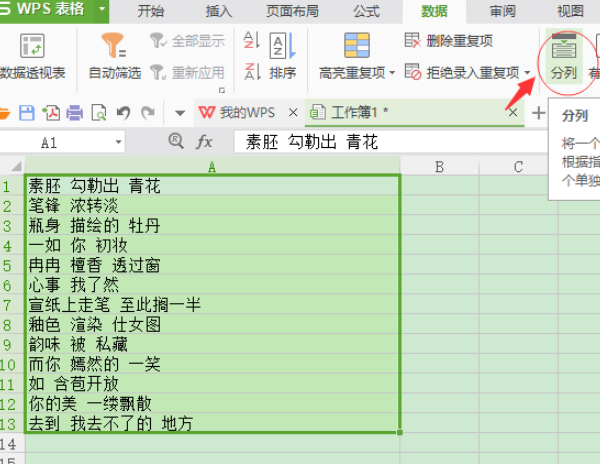Click the magnifier icon beside fx
This screenshot has width=600, height=464.
click(x=176, y=141)
